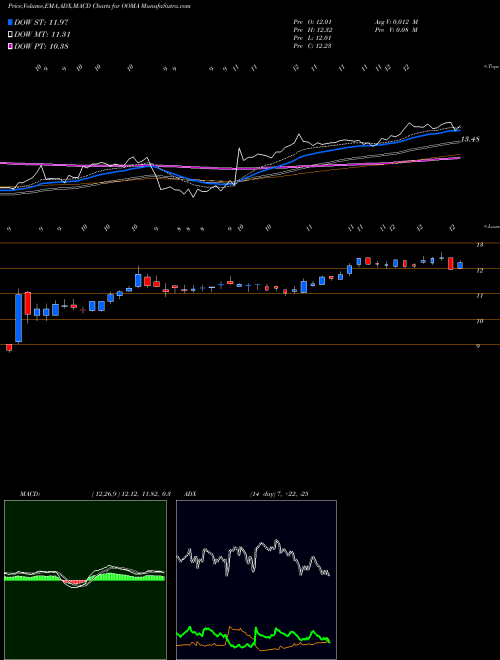This screenshot has height=660, width=500.
Task: Click the 11 price axis label
Action: coord(479,296)
